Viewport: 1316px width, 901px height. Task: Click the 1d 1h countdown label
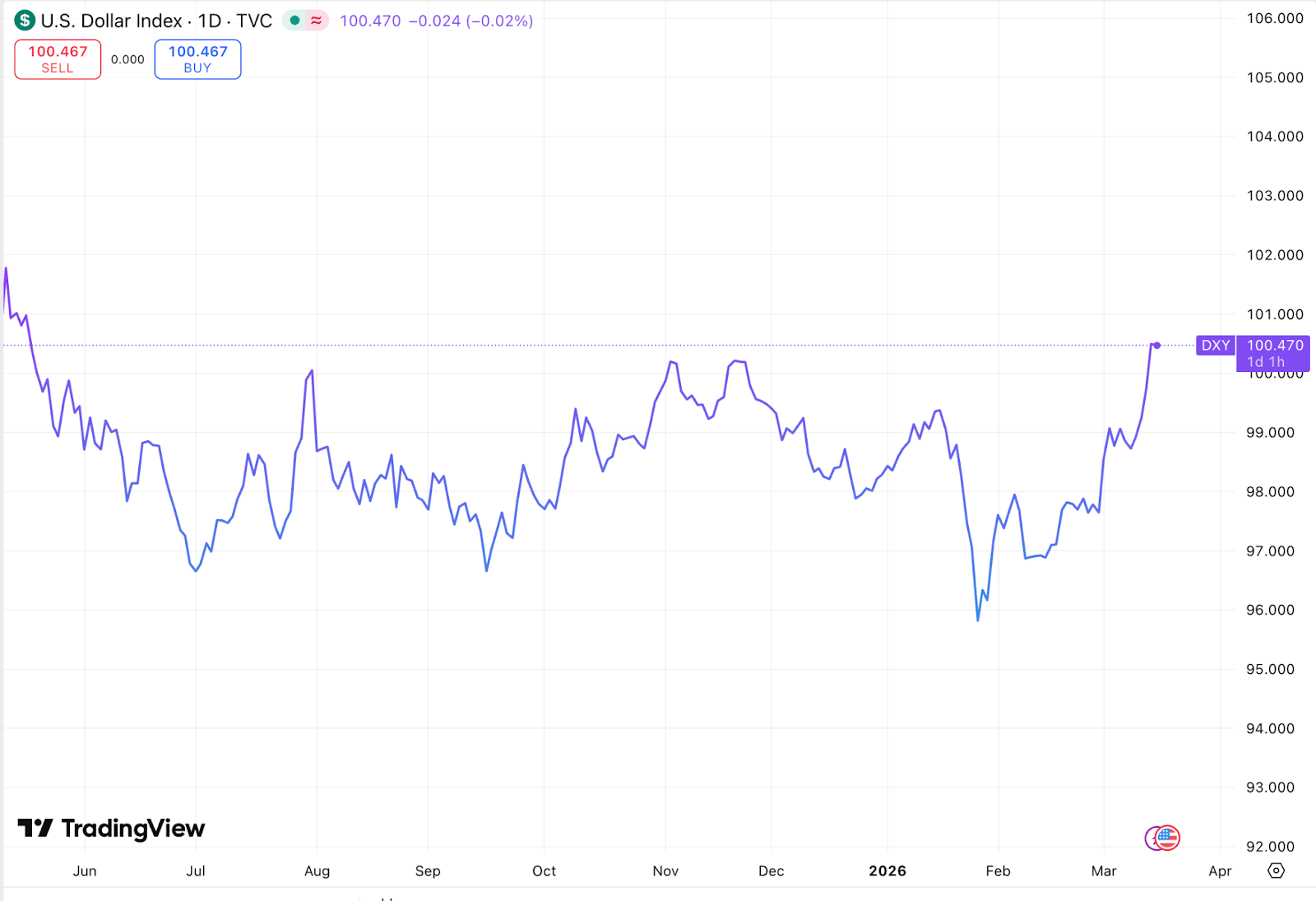pos(1266,362)
